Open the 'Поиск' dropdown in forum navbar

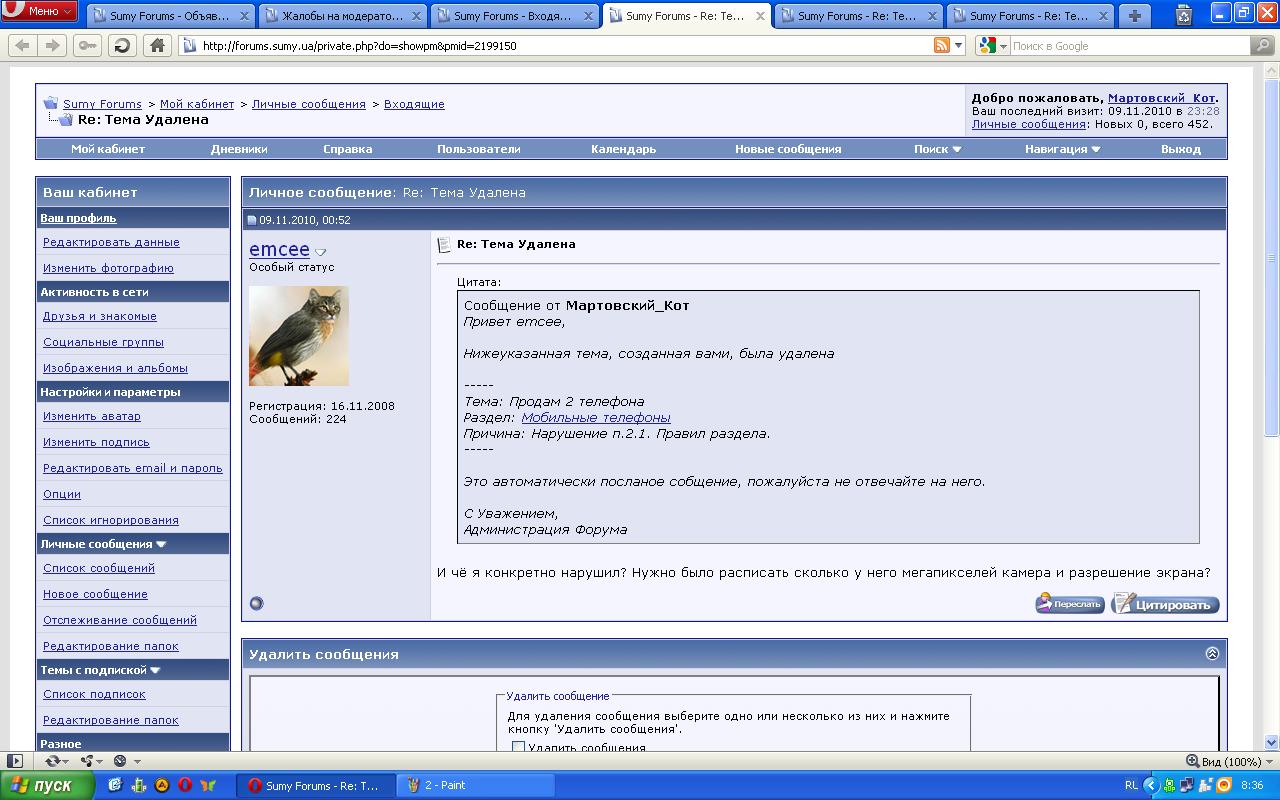coord(937,149)
